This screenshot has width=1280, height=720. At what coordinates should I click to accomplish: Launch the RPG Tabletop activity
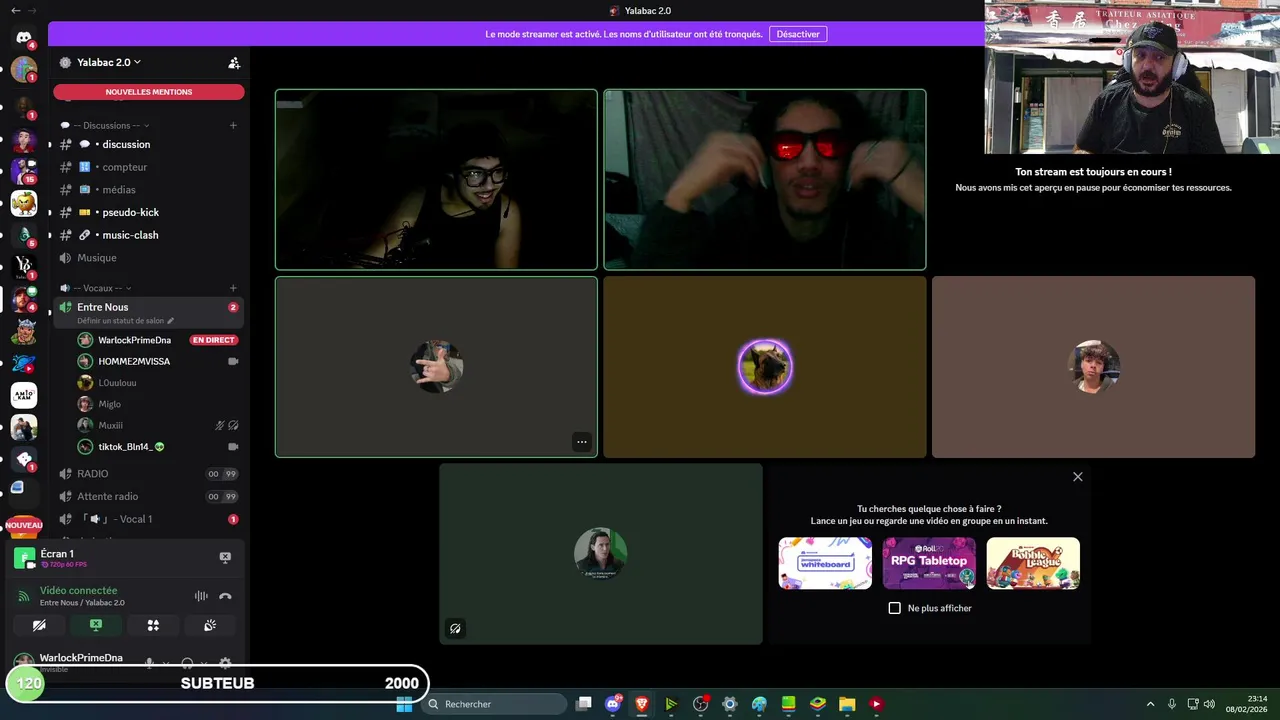tap(929, 563)
